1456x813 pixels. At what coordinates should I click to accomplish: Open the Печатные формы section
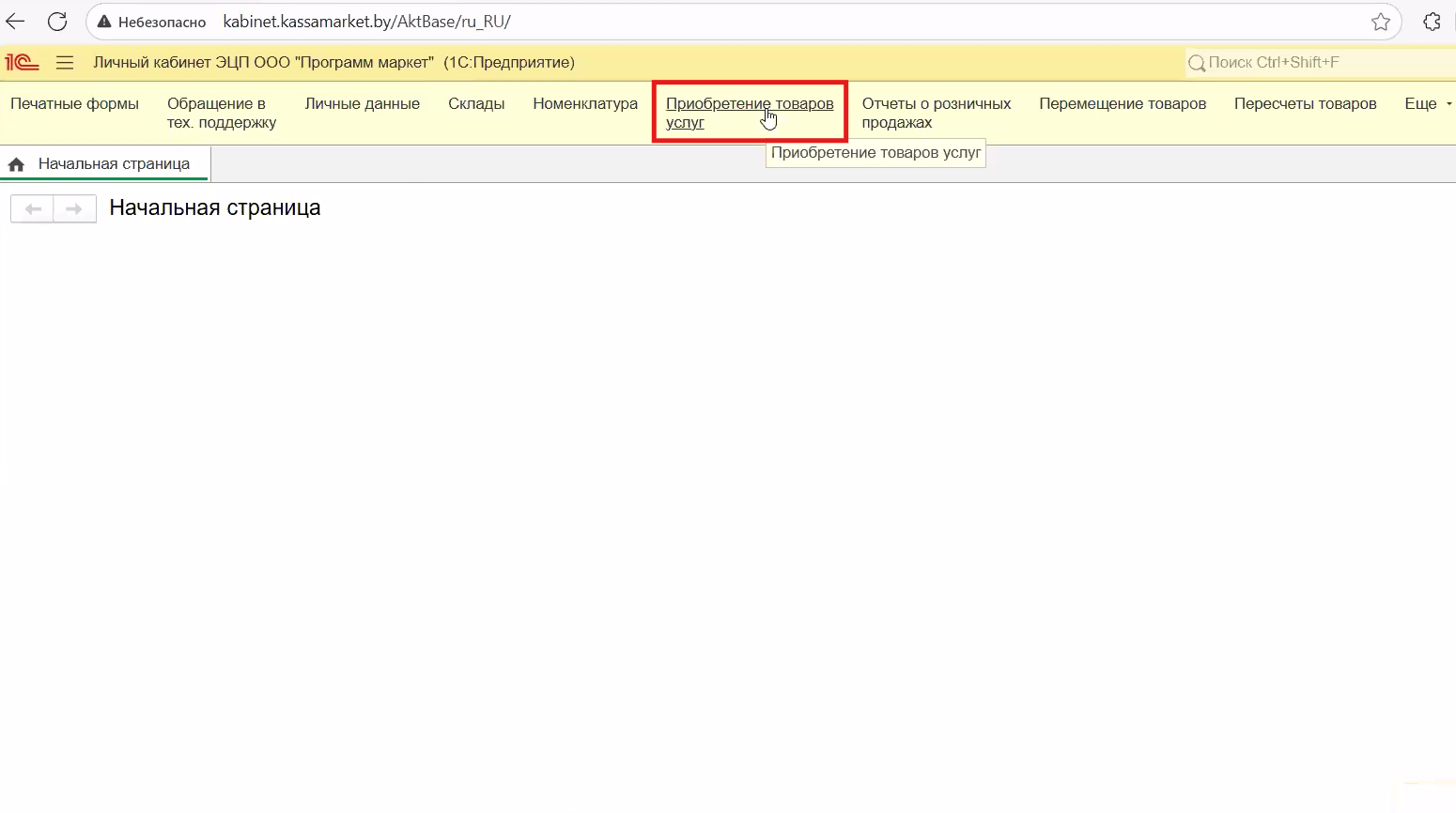tap(74, 104)
